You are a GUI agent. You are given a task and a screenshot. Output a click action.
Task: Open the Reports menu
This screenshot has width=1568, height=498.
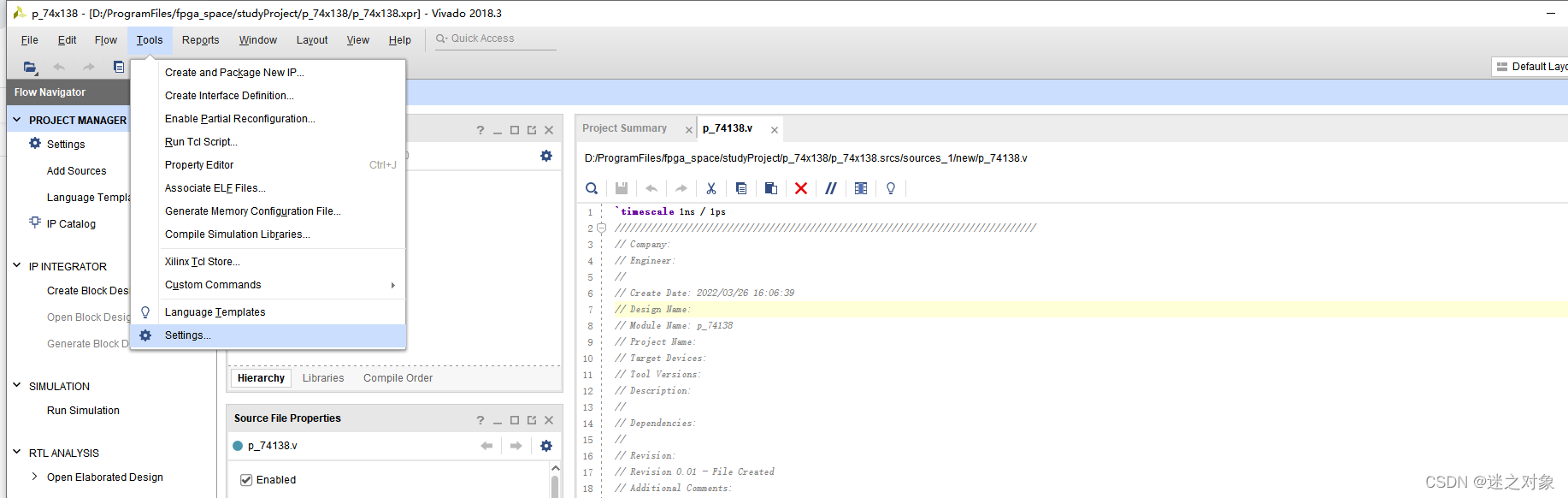(x=200, y=40)
